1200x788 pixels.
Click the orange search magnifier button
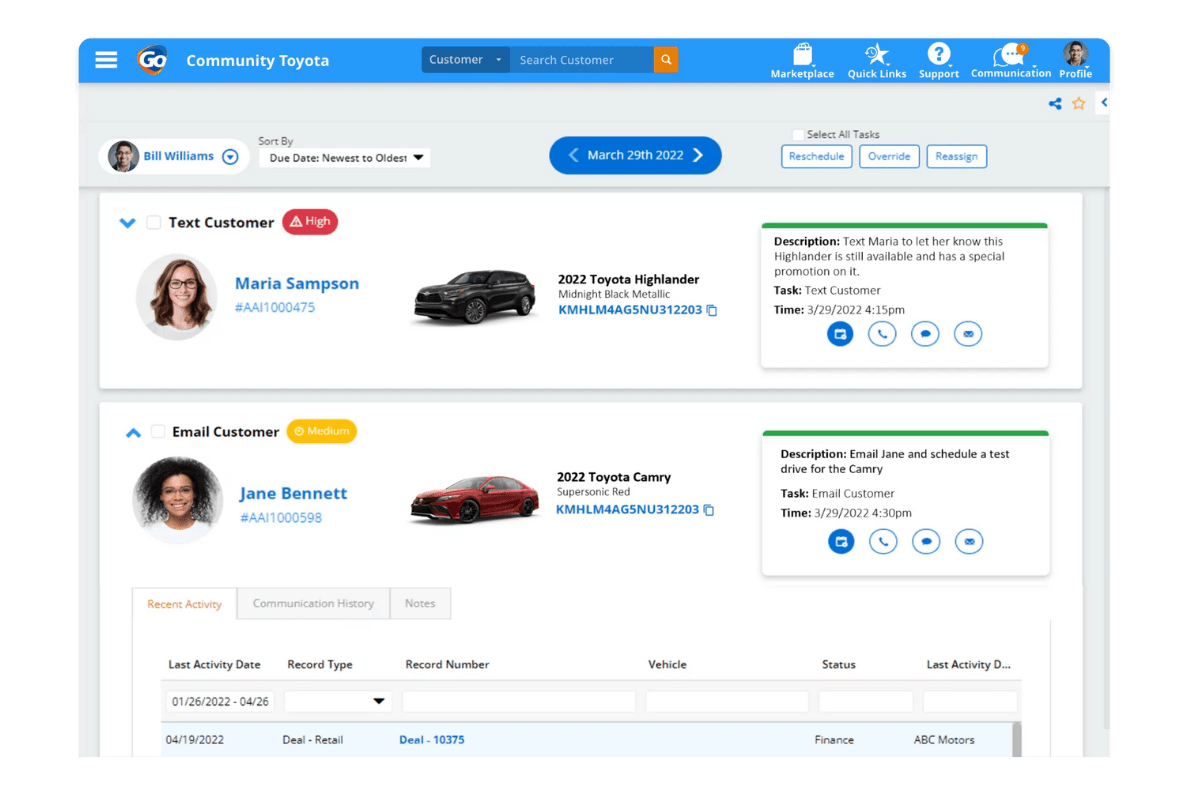pos(666,60)
